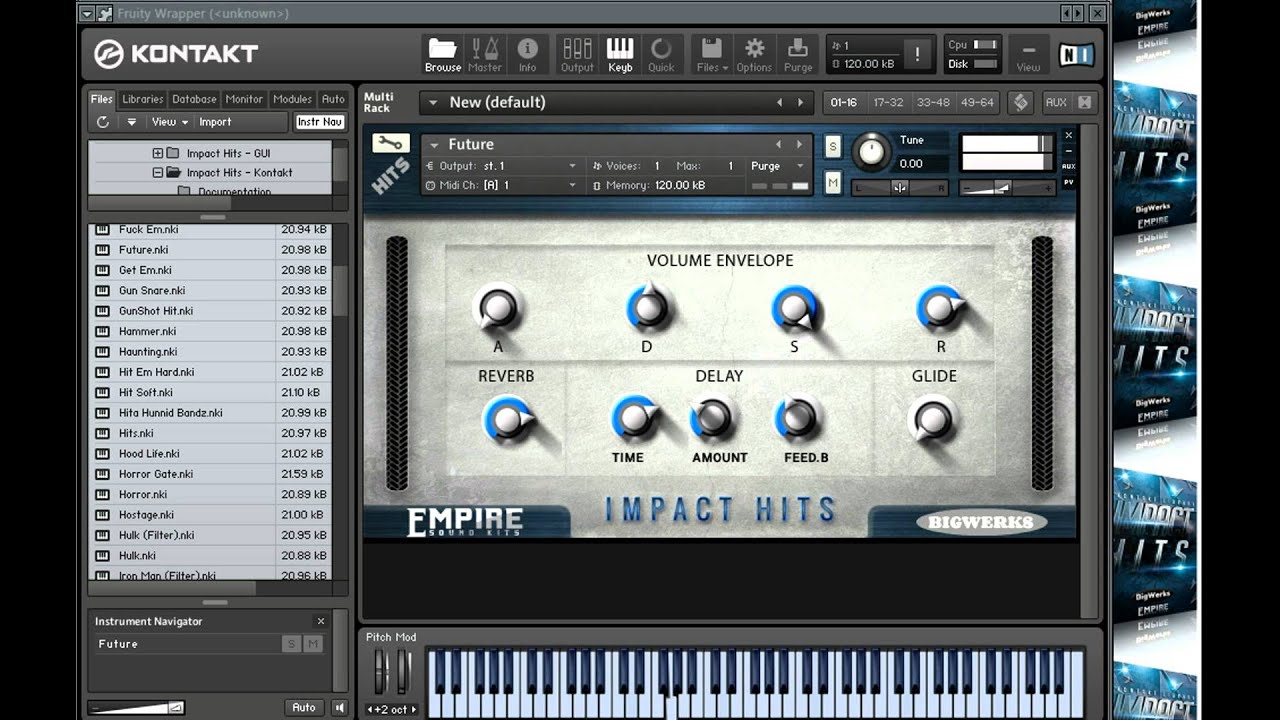Open the Midi Ch [A] 1 dropdown

[x=502, y=185]
